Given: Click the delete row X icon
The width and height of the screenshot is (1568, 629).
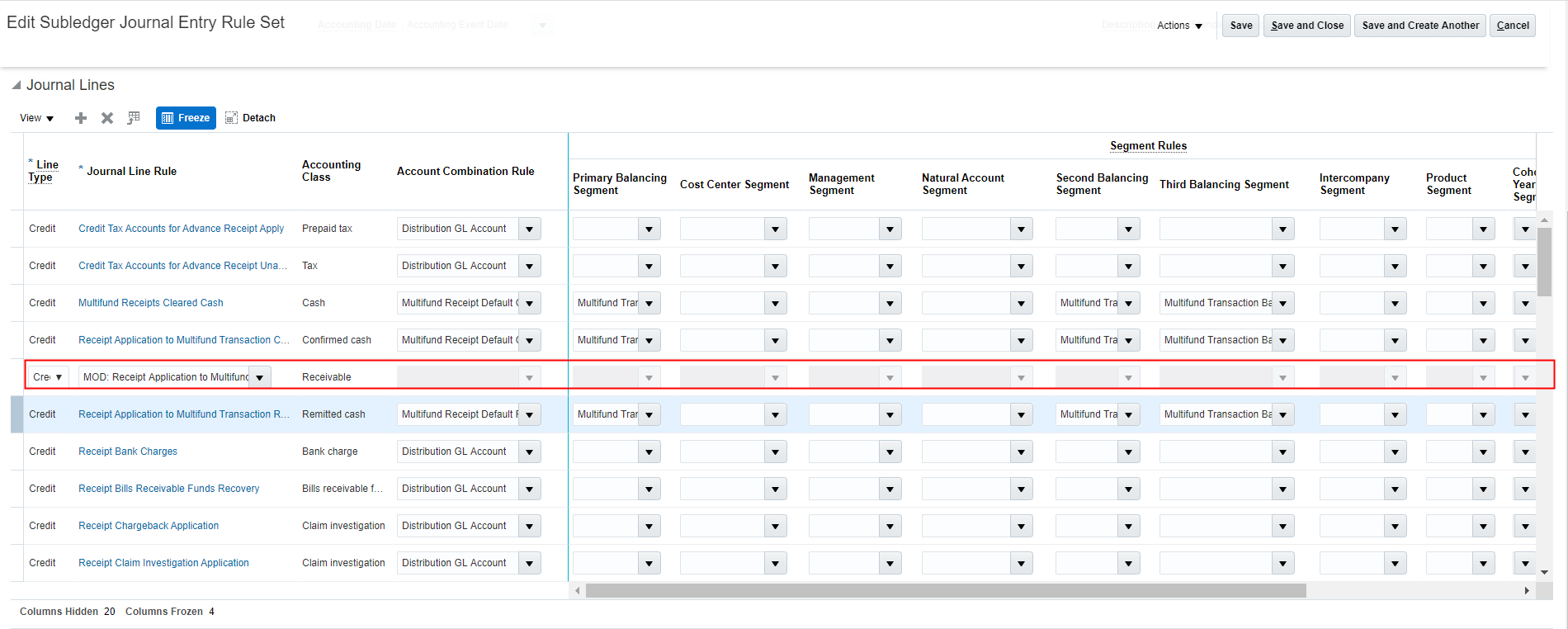Looking at the screenshot, I should [107, 118].
